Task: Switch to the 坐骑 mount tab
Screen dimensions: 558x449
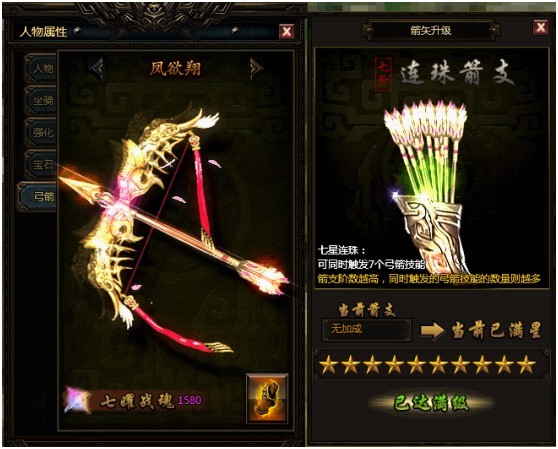Action: [41, 101]
